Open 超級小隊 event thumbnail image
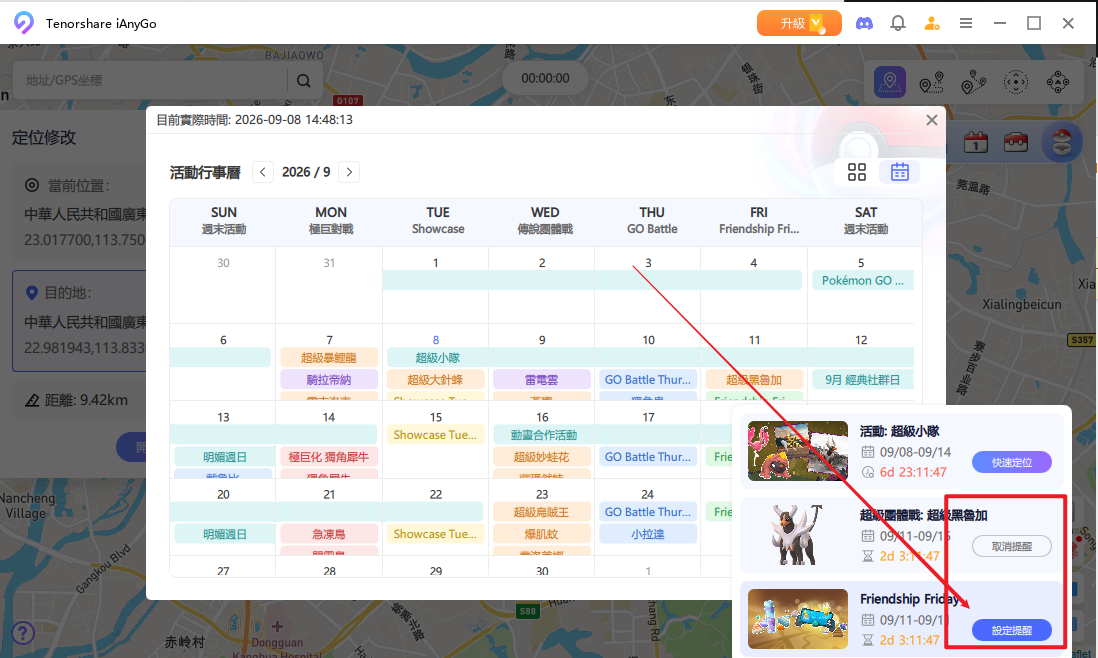This screenshot has width=1098, height=658. tap(798, 451)
